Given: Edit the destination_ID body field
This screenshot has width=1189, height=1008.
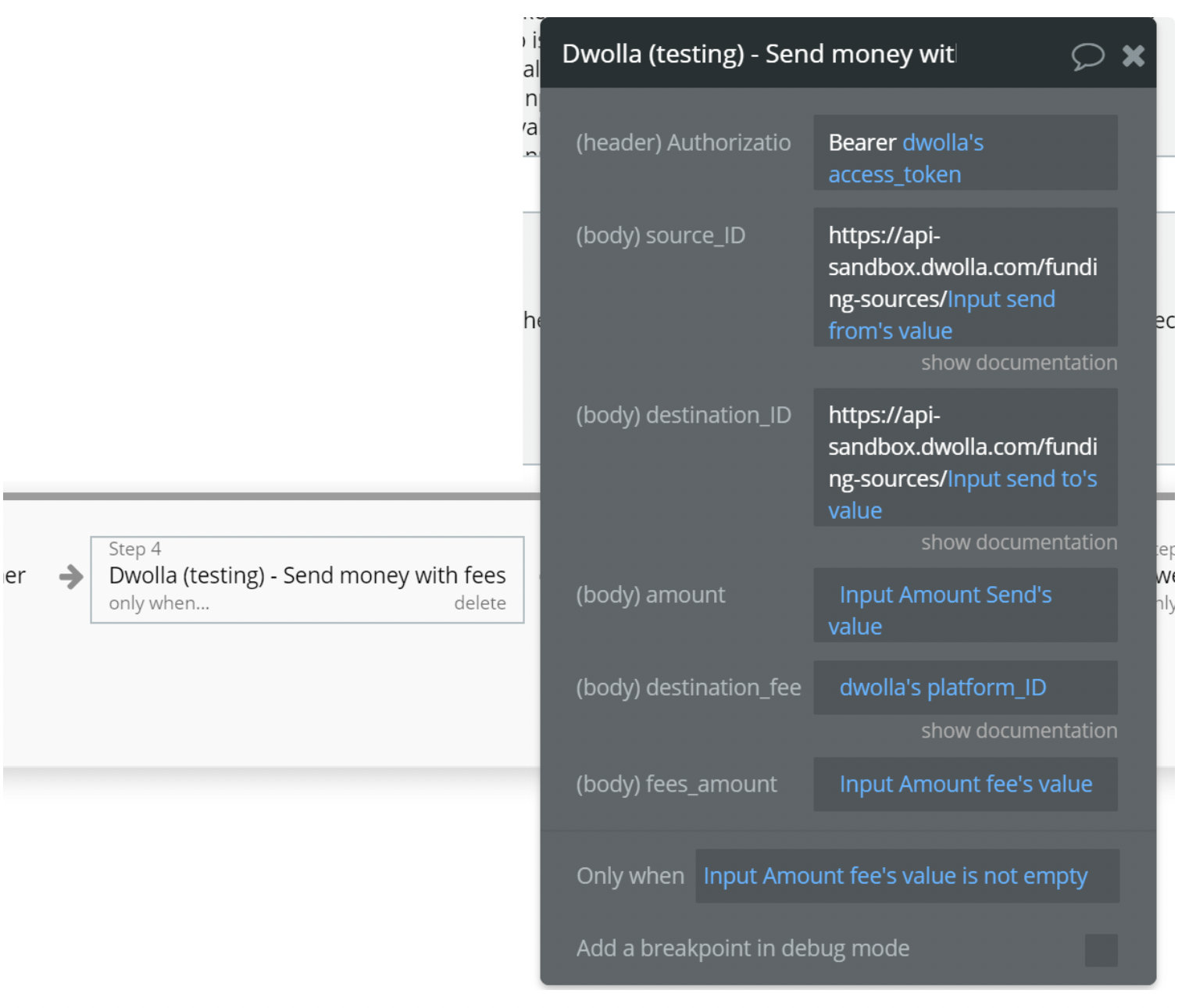Looking at the screenshot, I should click(965, 457).
